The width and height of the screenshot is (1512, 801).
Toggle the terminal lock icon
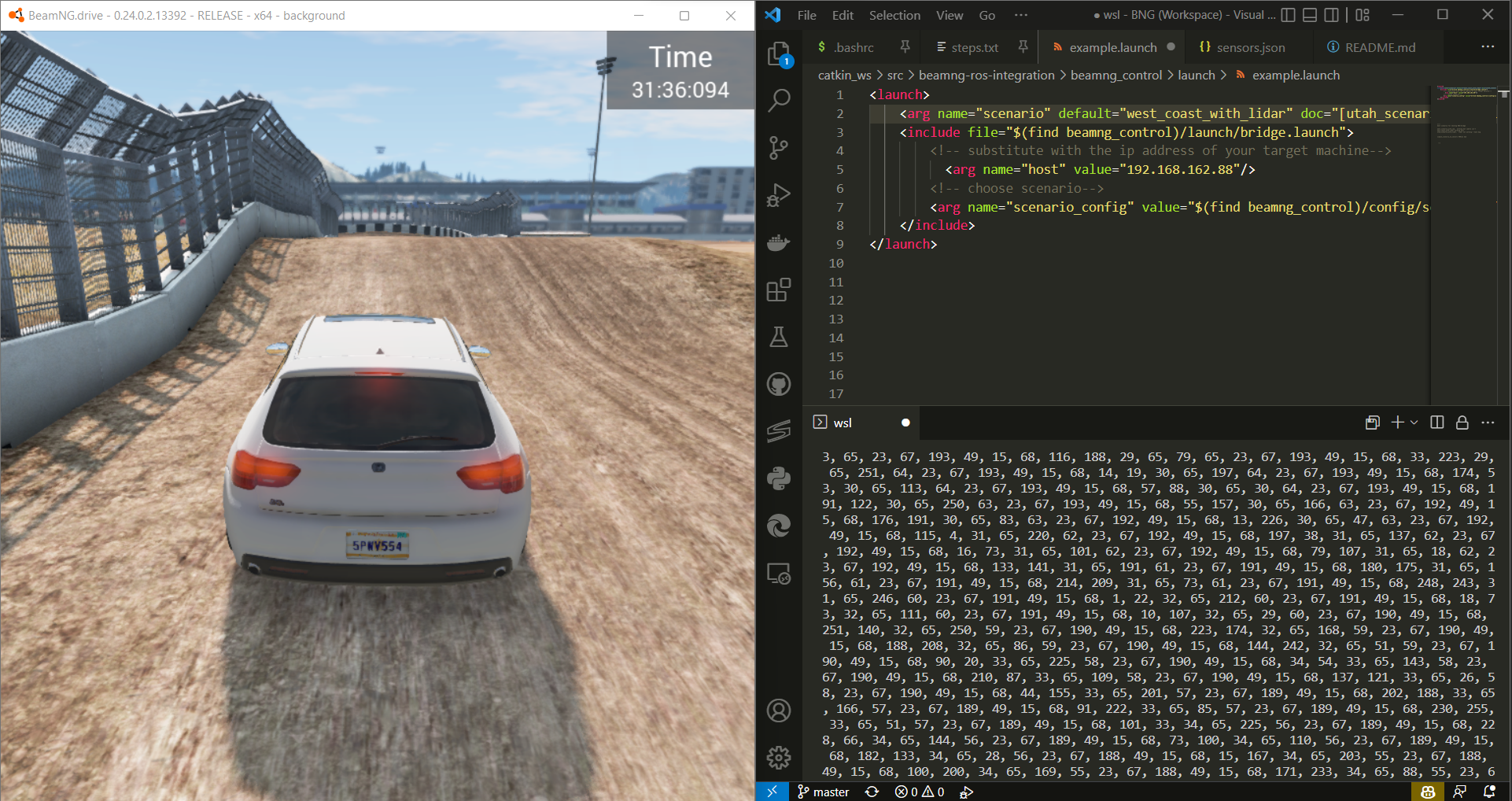pos(1462,423)
